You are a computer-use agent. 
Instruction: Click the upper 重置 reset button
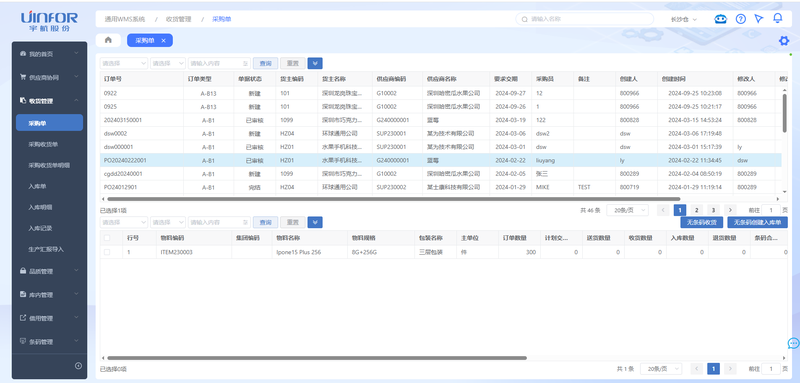(292, 63)
